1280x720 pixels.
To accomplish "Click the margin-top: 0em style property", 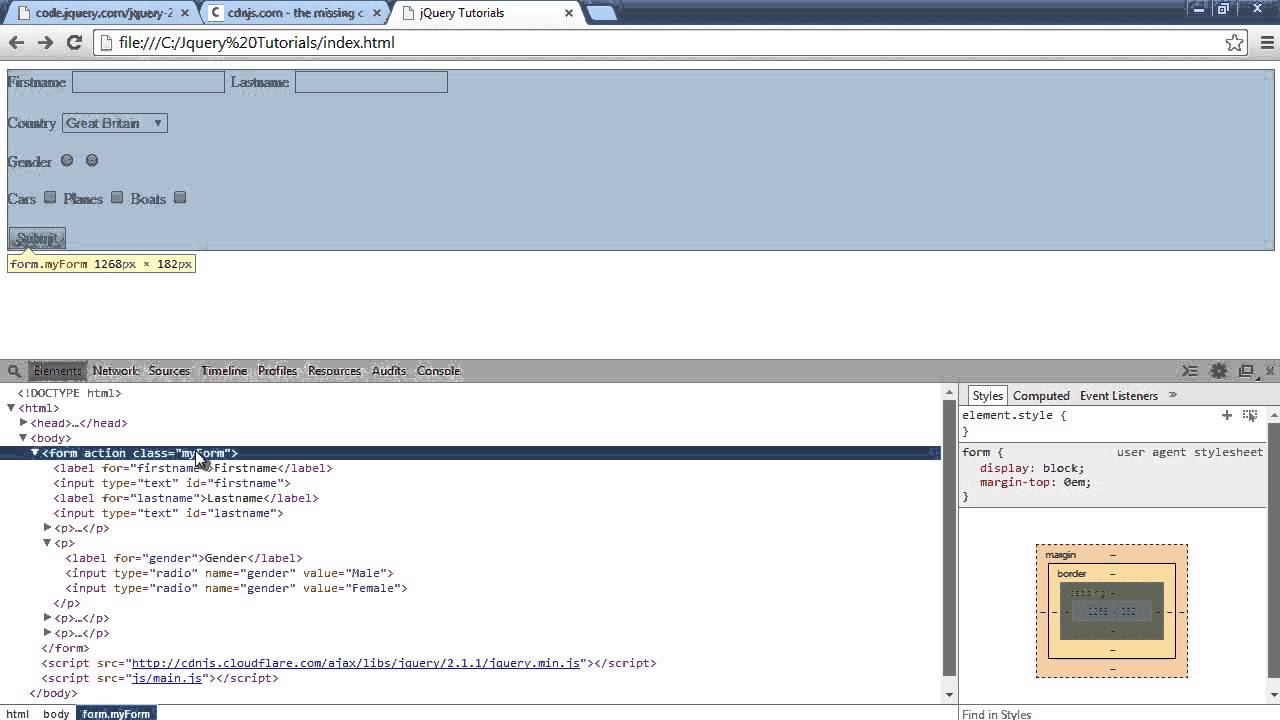I will tap(1035, 482).
